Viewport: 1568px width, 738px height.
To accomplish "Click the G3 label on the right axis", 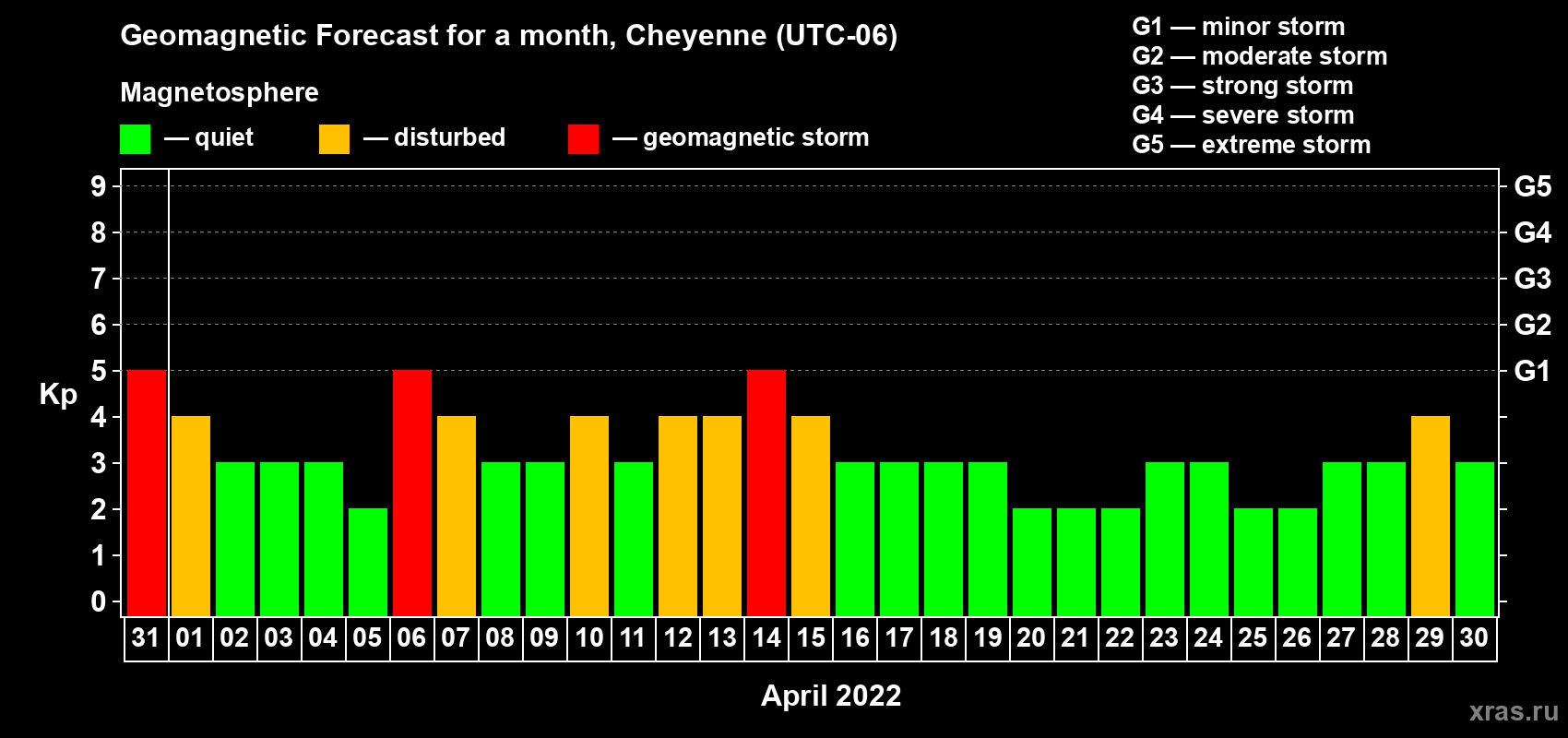I will (1533, 279).
